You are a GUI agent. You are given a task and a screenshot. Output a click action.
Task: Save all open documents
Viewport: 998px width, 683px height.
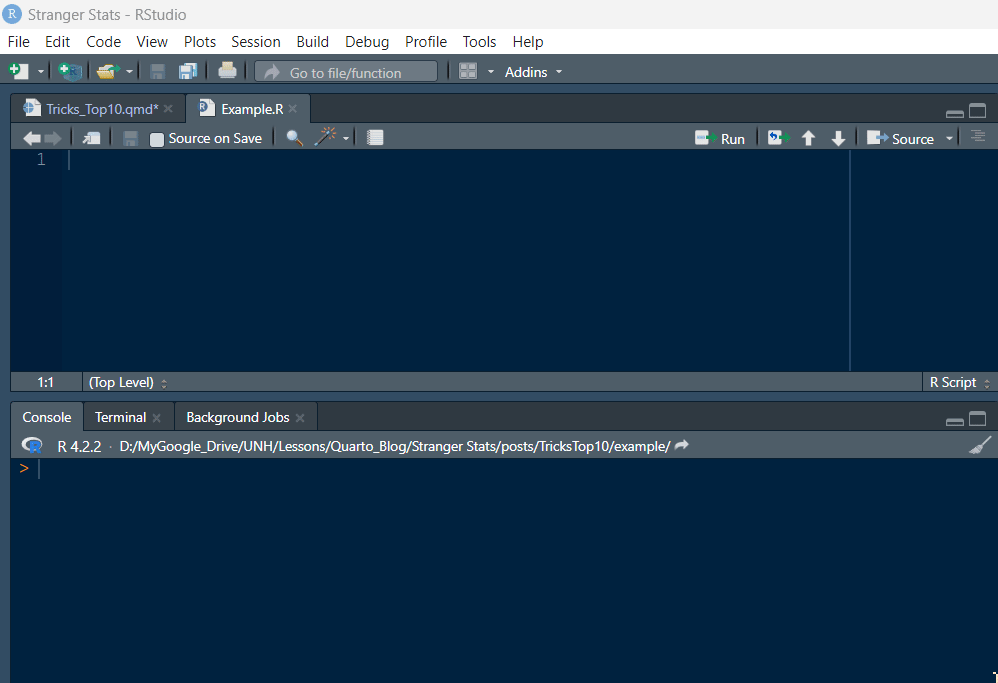click(x=188, y=71)
